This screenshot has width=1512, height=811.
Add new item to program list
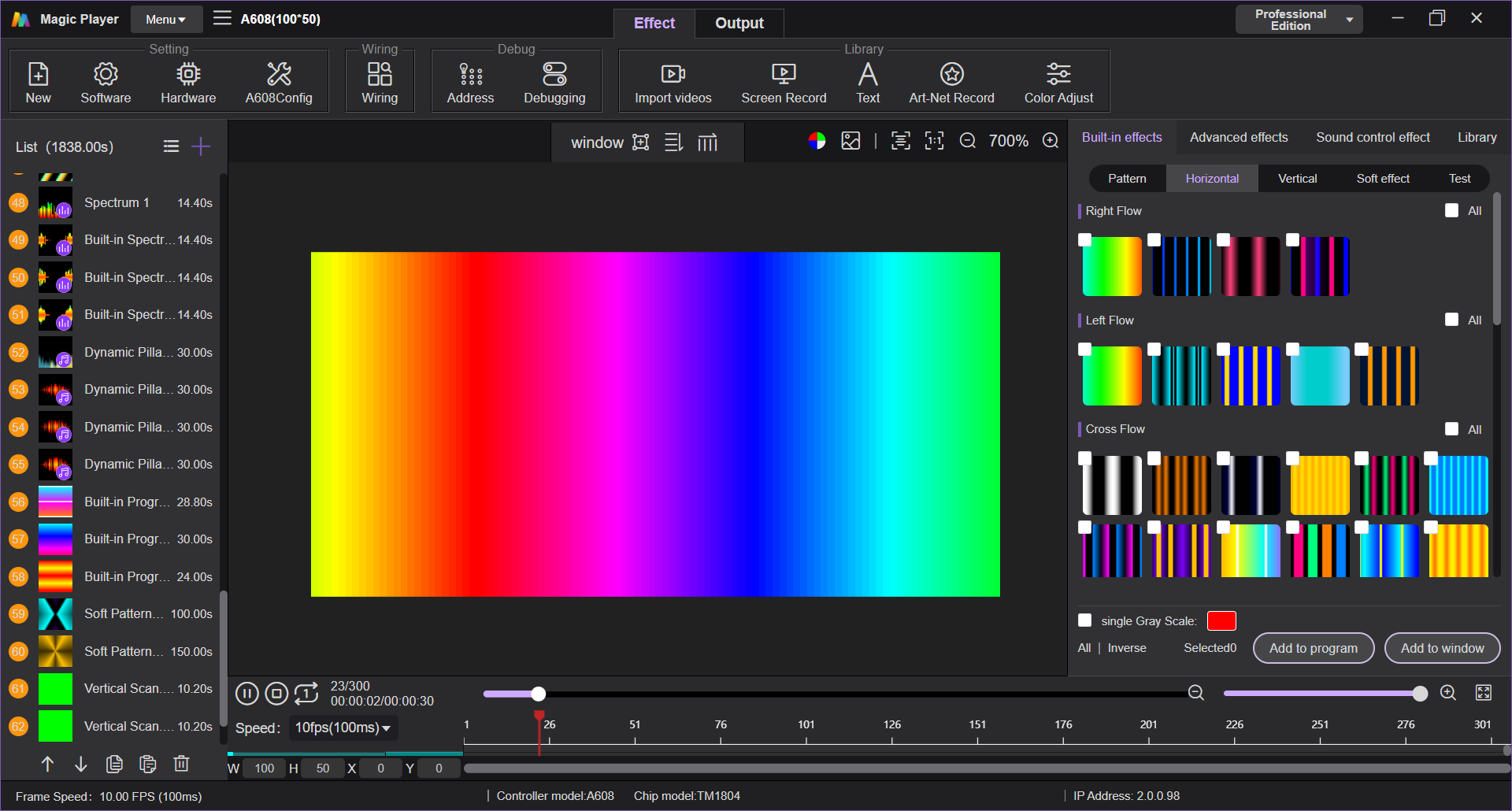201,146
